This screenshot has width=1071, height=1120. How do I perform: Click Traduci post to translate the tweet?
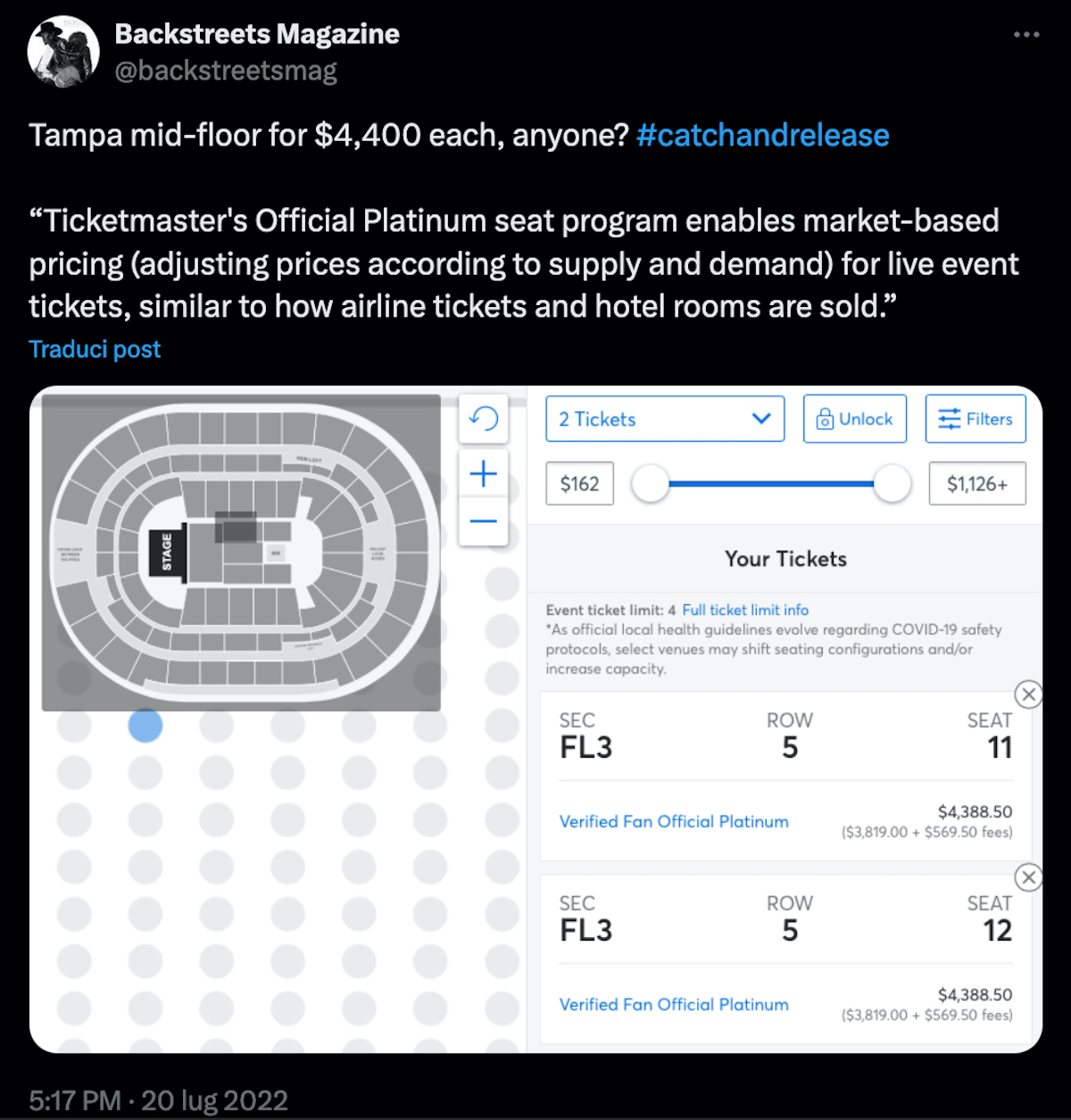[x=95, y=349]
